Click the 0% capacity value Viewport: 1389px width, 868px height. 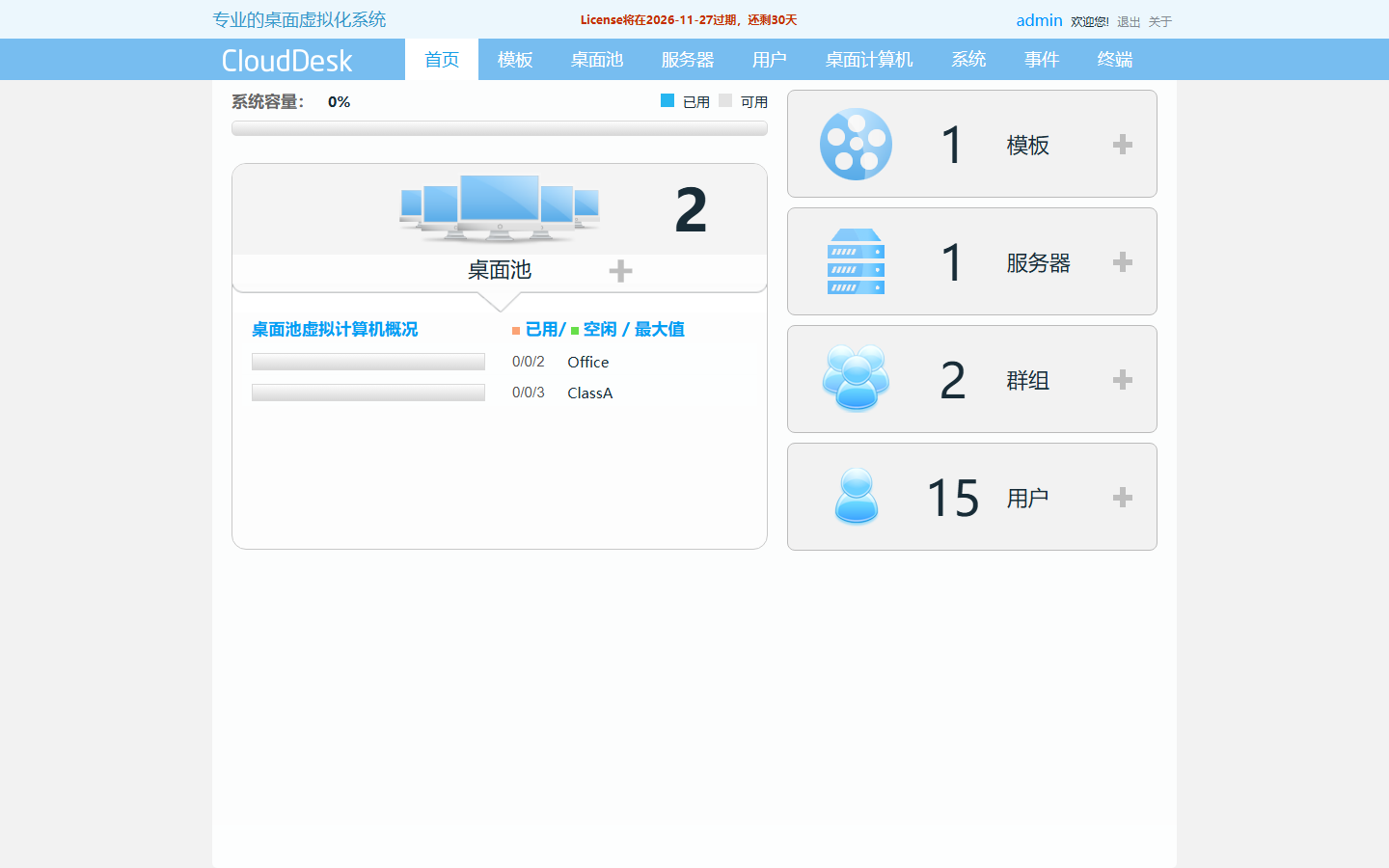(340, 102)
